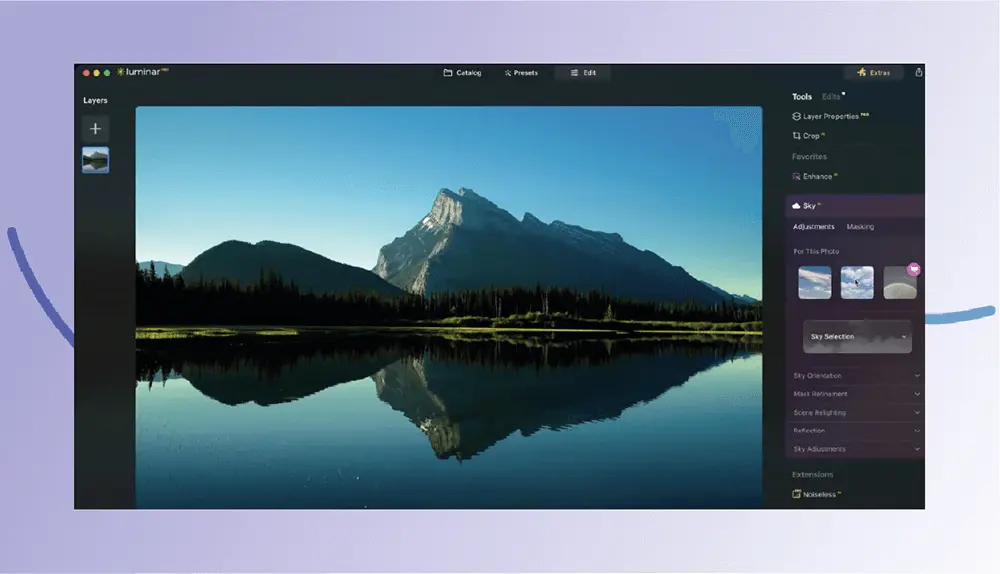Choose the third sky thumbnail with cart badge

click(900, 283)
